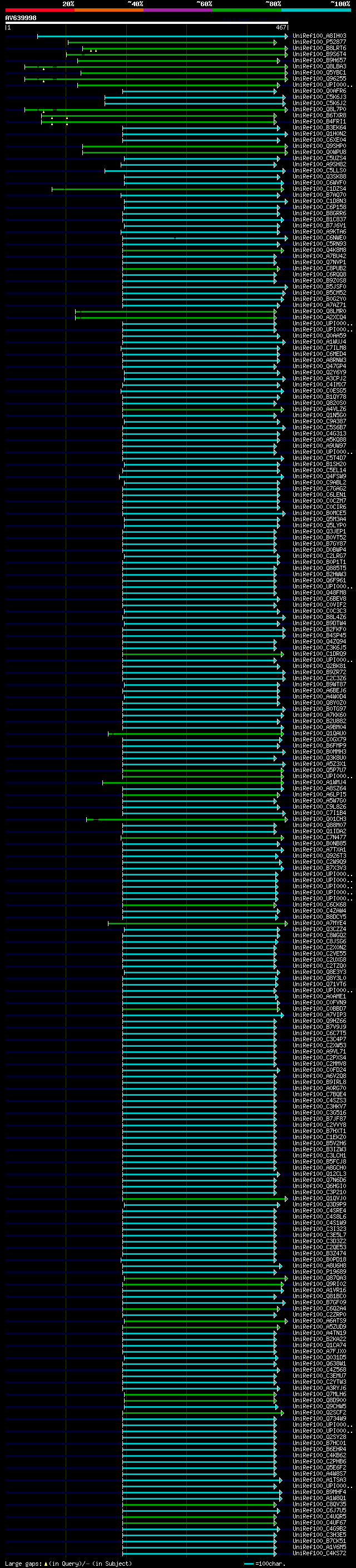Click the green alignment bar for UniRef100_C1DZS4
Viewport: 356px width, 1568px height.
167,190
